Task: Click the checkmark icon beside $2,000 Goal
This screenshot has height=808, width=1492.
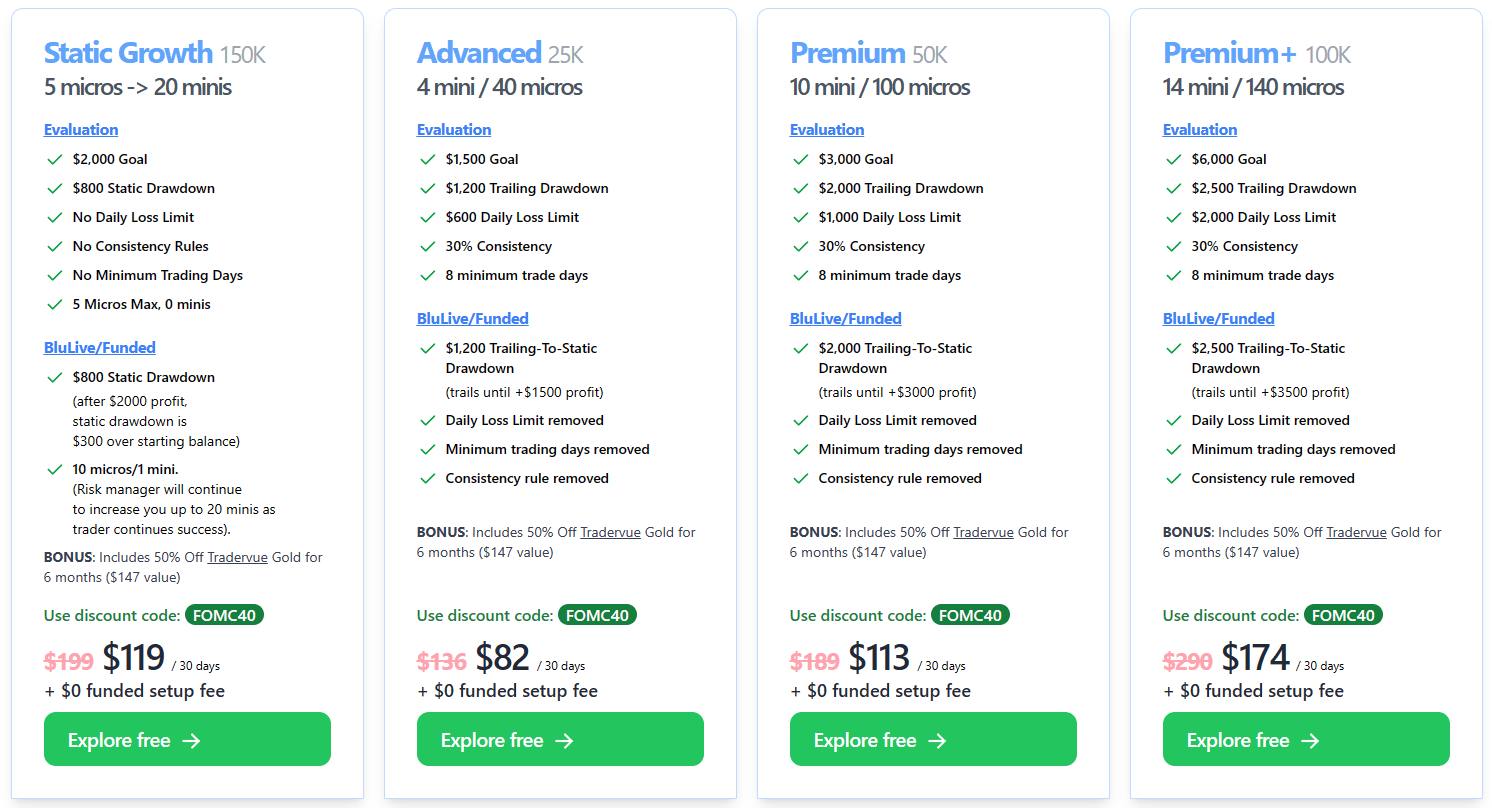Action: click(x=55, y=159)
